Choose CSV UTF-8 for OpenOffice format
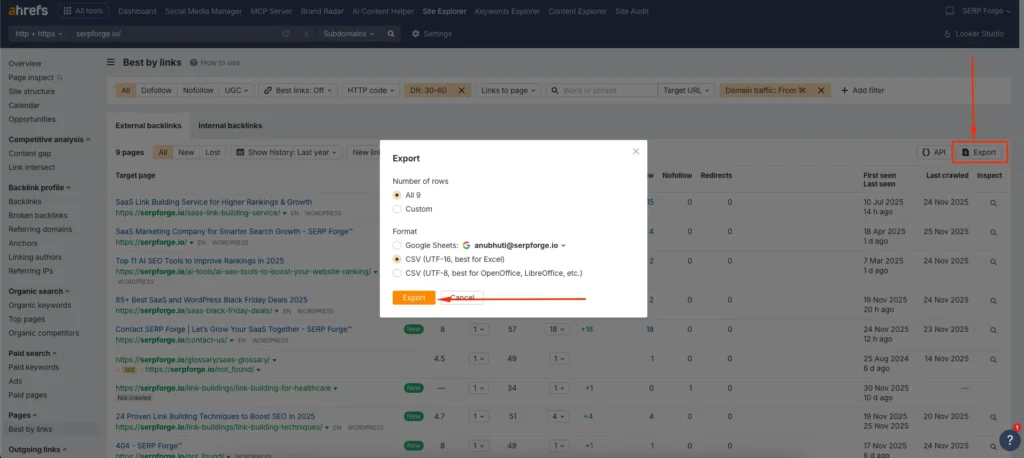 click(x=398, y=272)
